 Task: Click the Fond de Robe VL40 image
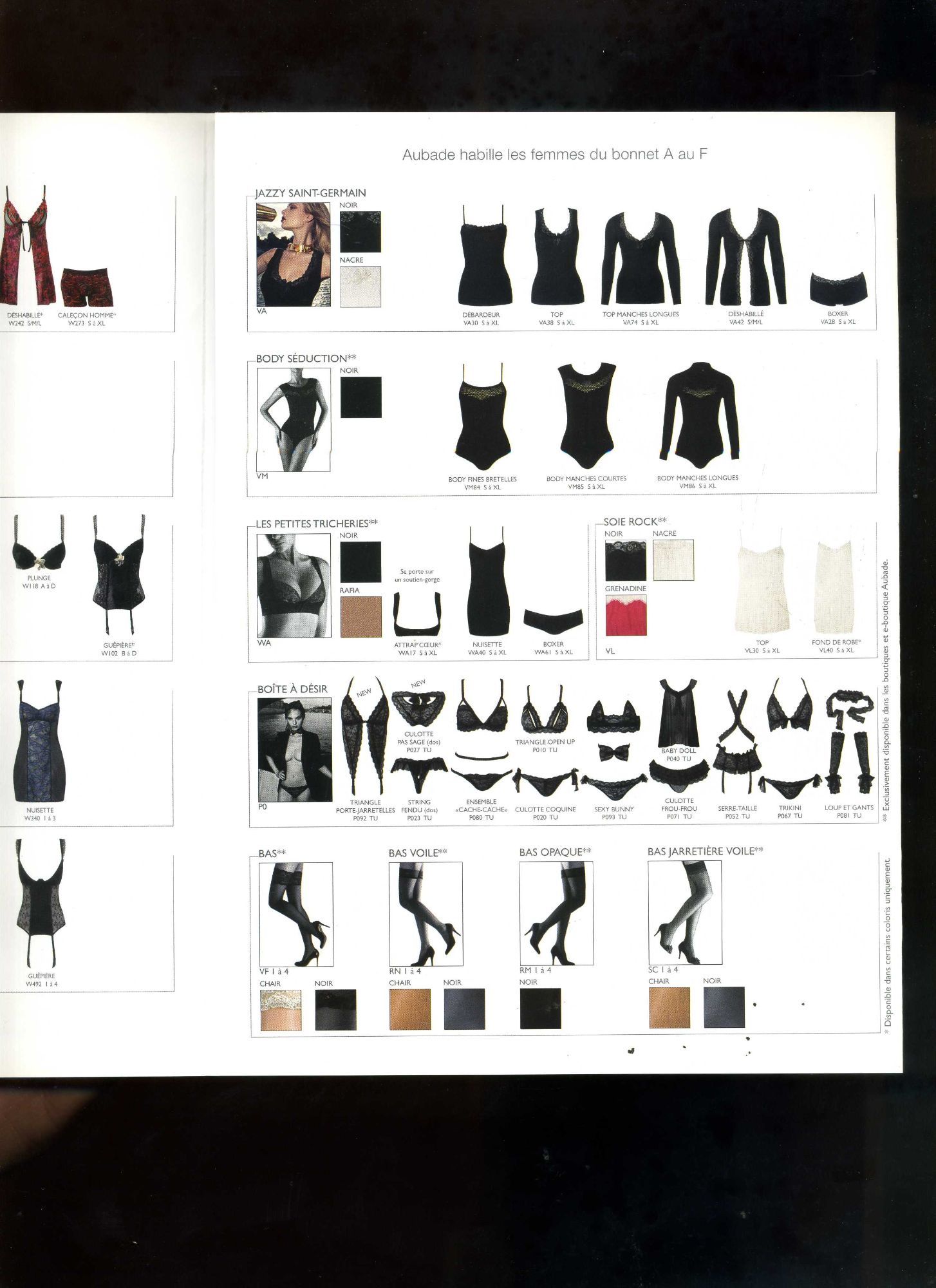(x=836, y=586)
